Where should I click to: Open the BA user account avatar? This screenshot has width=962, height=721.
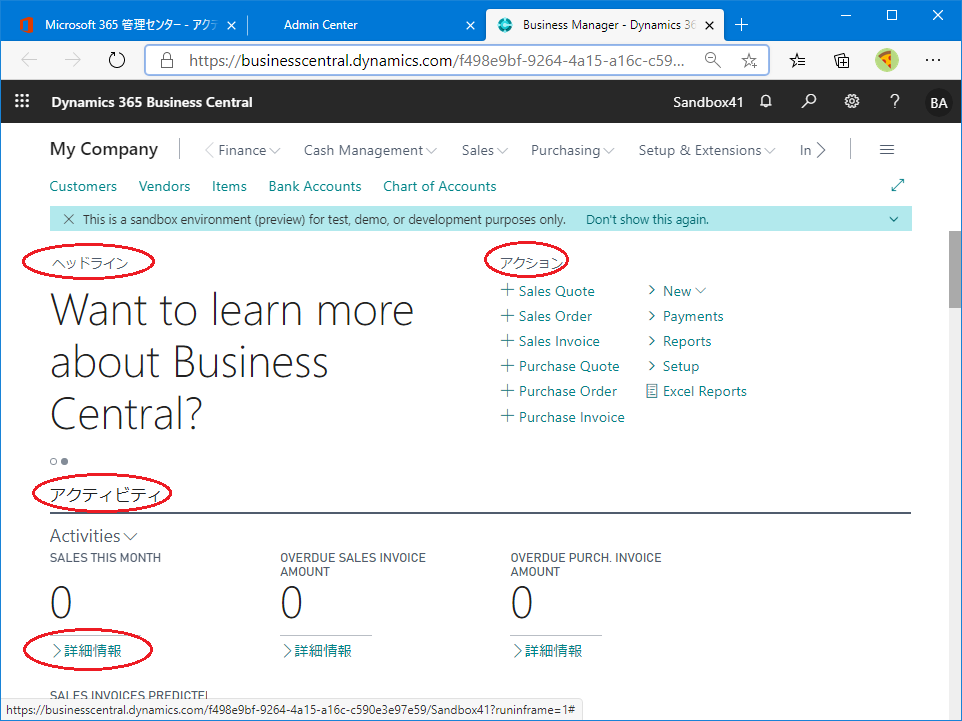click(938, 102)
